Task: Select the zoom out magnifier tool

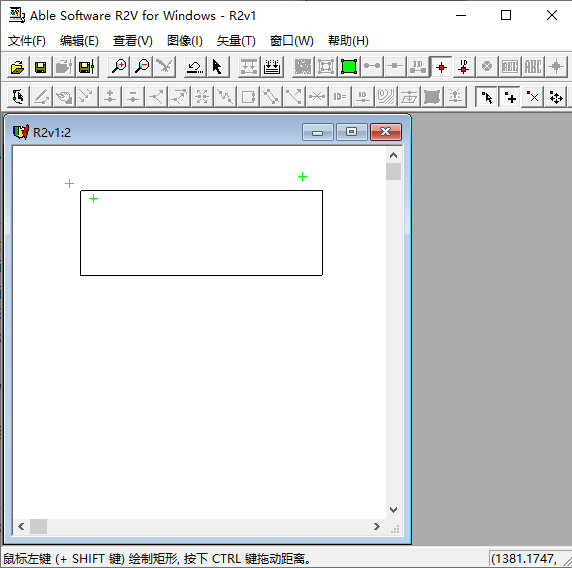Action: (142, 67)
